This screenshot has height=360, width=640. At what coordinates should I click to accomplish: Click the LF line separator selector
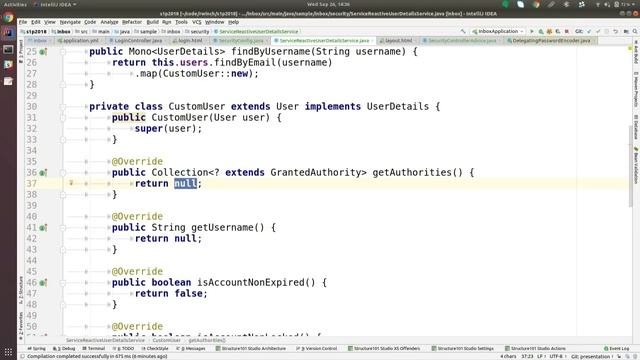(541, 356)
